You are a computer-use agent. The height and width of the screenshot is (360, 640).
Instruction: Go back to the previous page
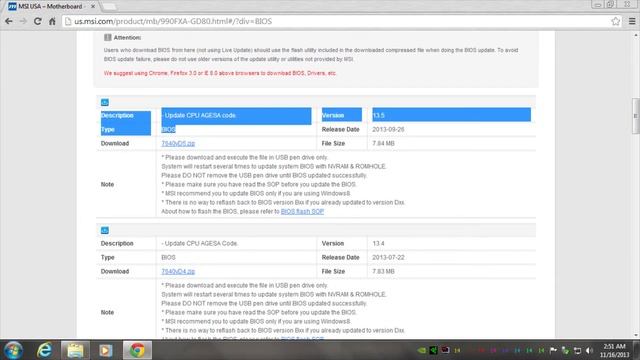click(x=9, y=21)
